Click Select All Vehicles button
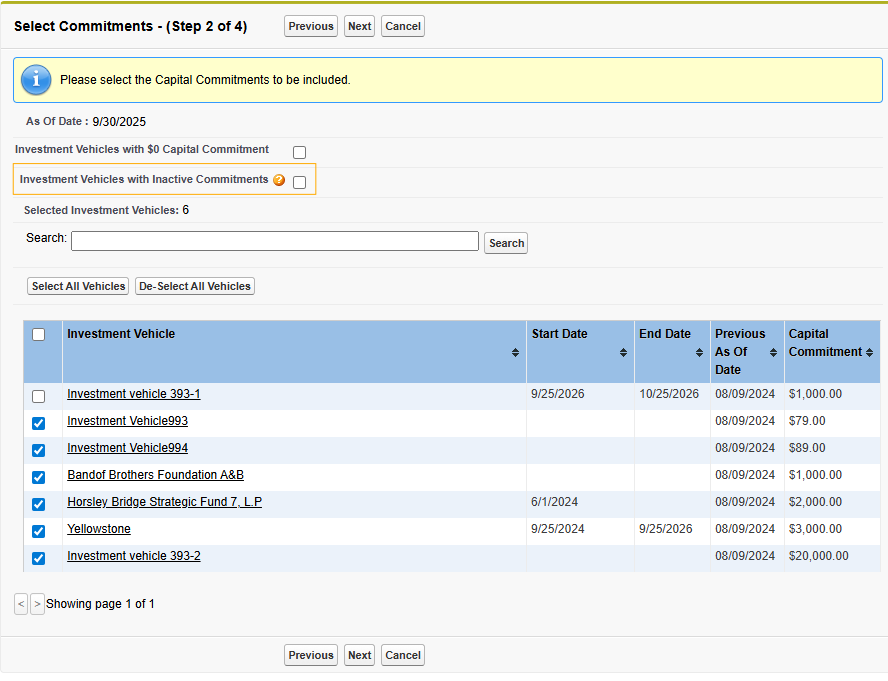Image resolution: width=888 pixels, height=681 pixels. click(x=78, y=286)
